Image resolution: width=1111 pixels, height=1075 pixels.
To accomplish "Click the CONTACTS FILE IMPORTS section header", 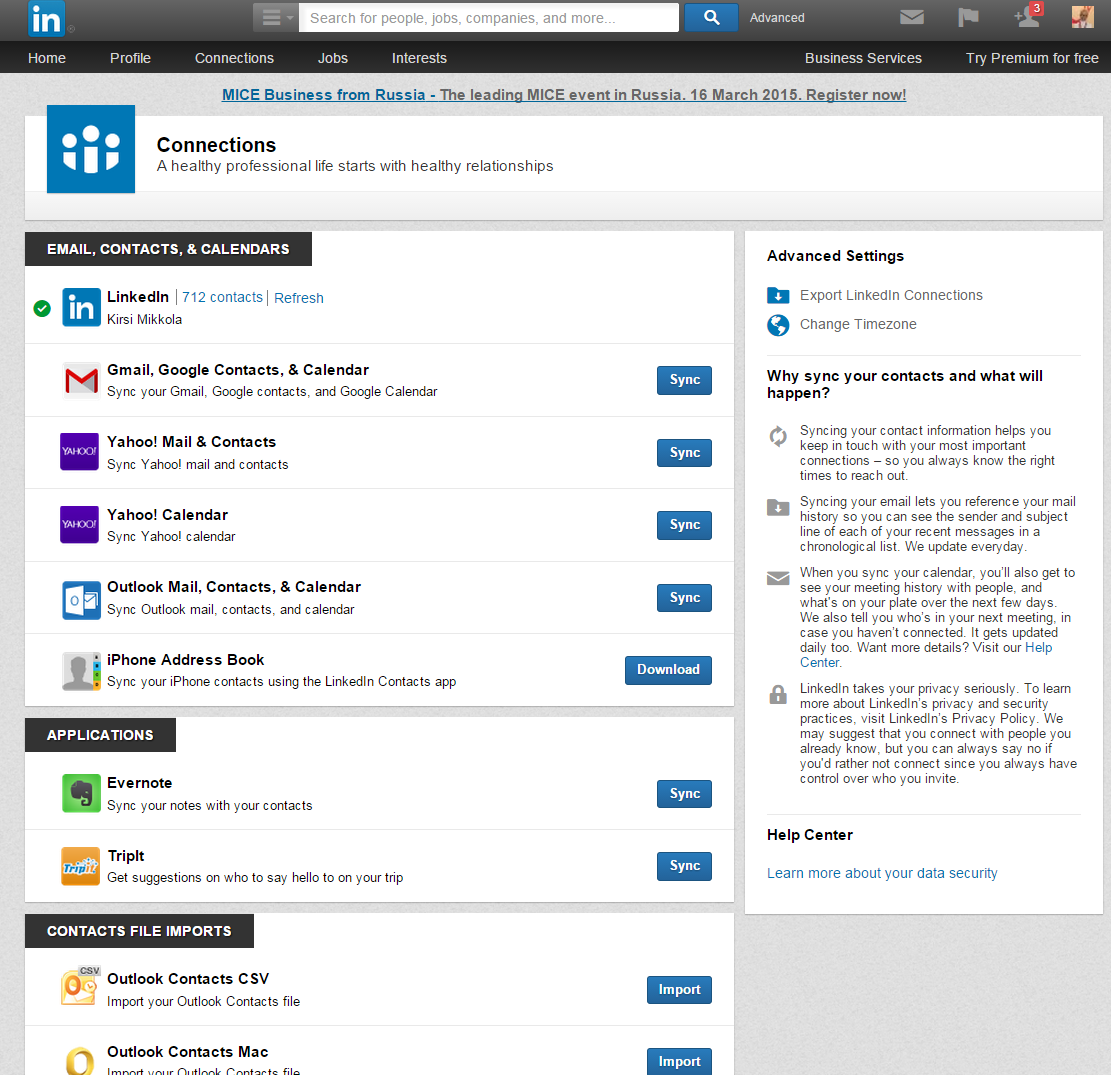I will pos(139,931).
